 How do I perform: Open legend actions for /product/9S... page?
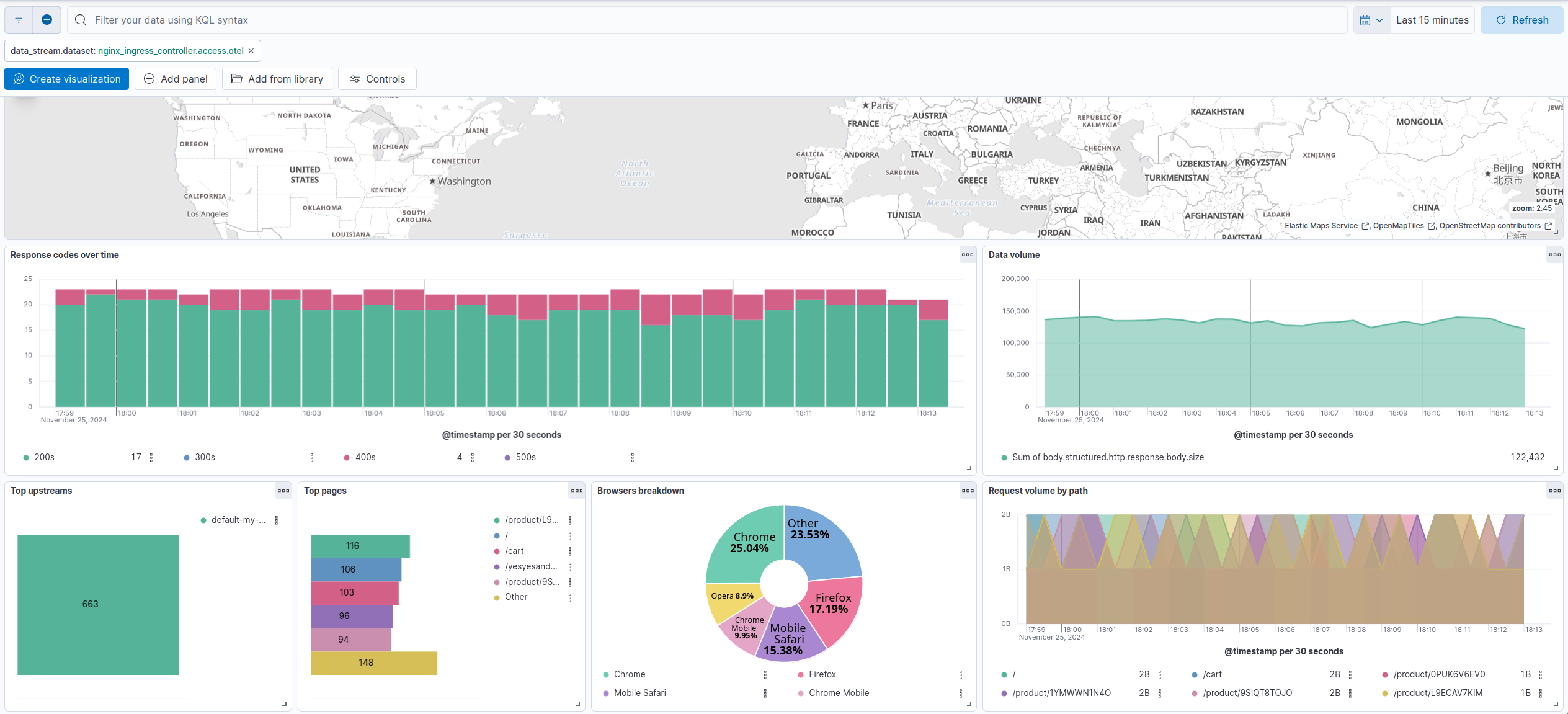pyautogui.click(x=570, y=582)
